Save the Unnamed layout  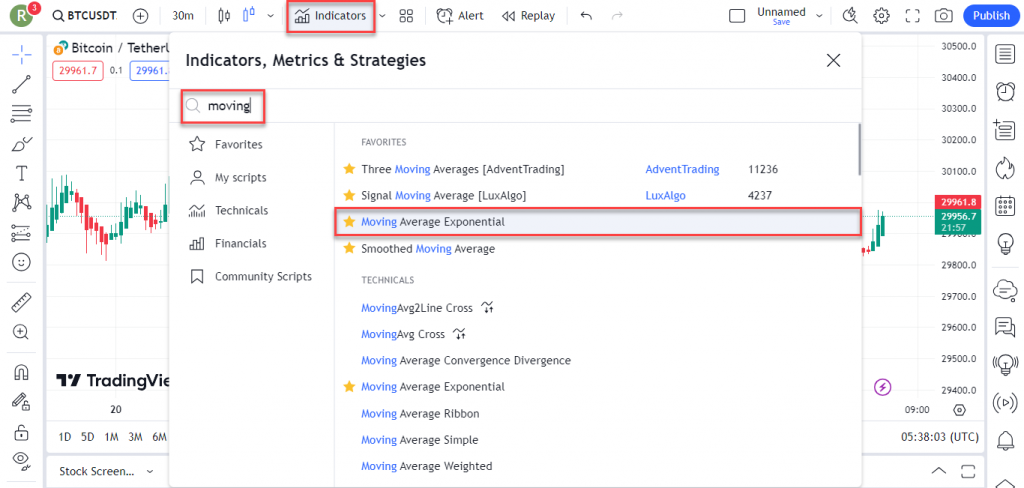tap(781, 22)
